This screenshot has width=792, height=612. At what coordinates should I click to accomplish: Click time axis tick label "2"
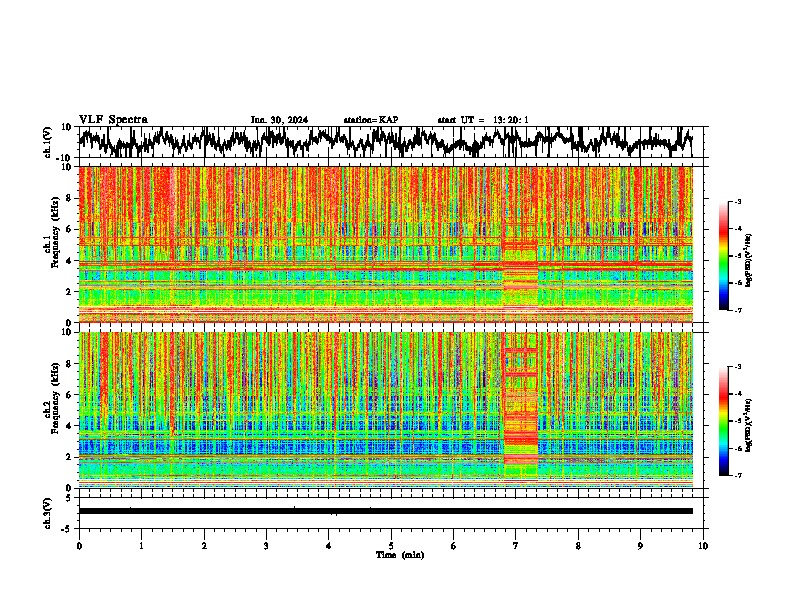coord(204,546)
